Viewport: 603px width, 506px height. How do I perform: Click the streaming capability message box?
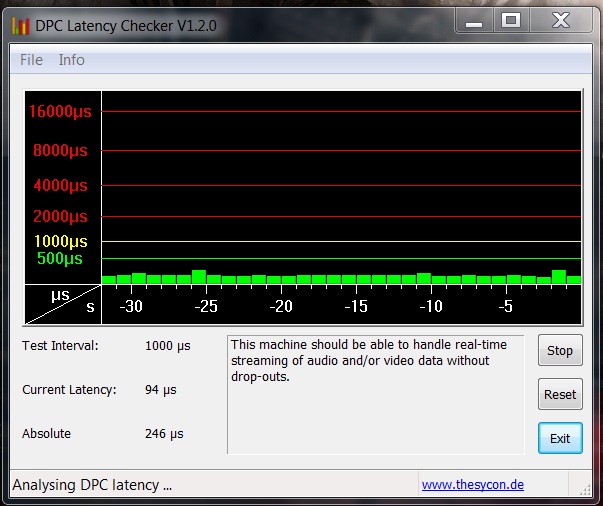tap(376, 394)
